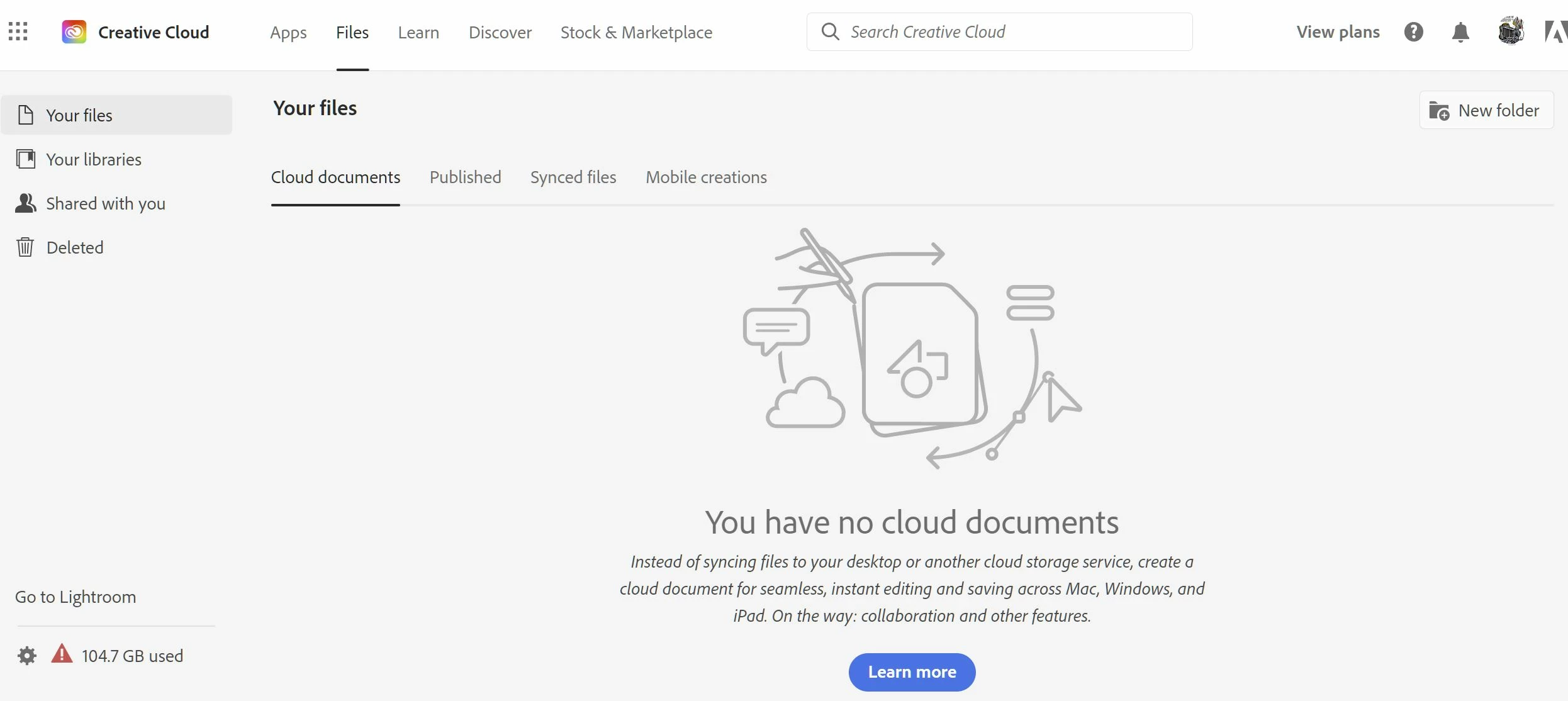The width and height of the screenshot is (1568, 701).
Task: Switch to the Published tab
Action: point(465,177)
